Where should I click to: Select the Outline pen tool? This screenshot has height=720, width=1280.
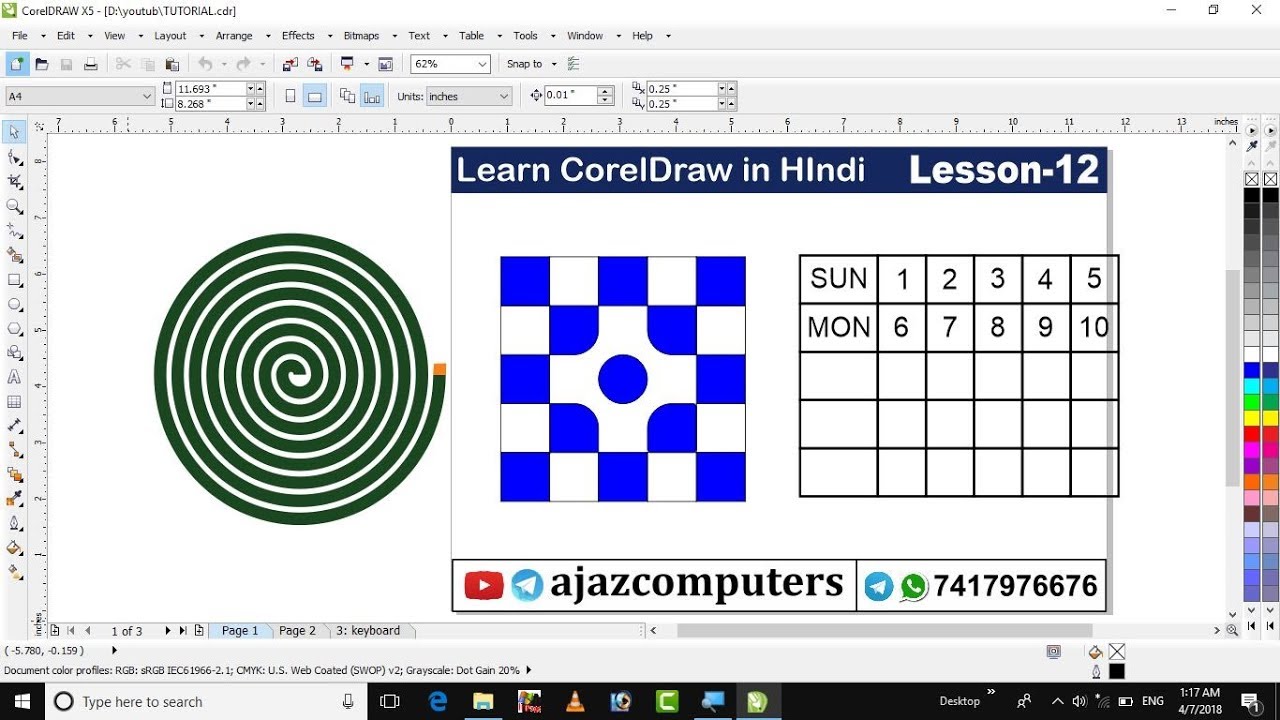tap(14, 524)
